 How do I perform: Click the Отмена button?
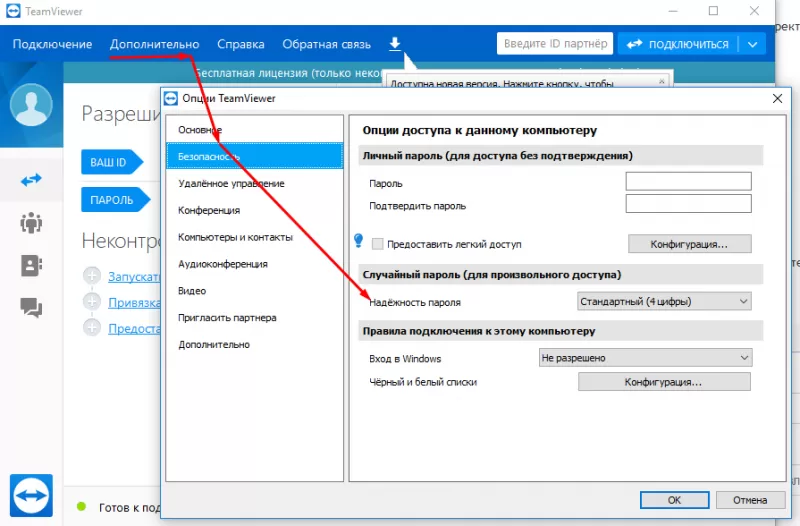coord(750,500)
